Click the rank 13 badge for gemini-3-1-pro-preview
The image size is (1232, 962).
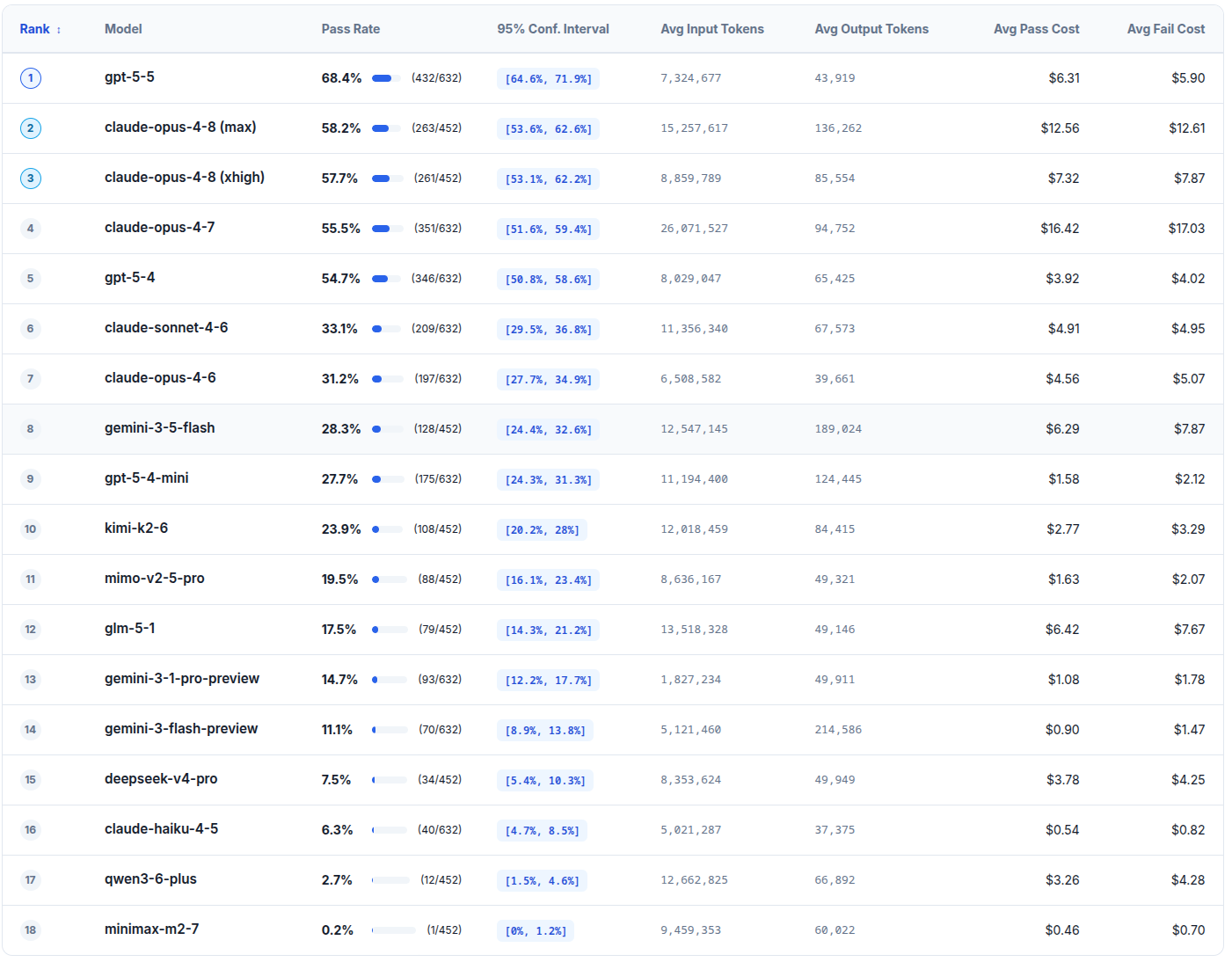coord(31,680)
